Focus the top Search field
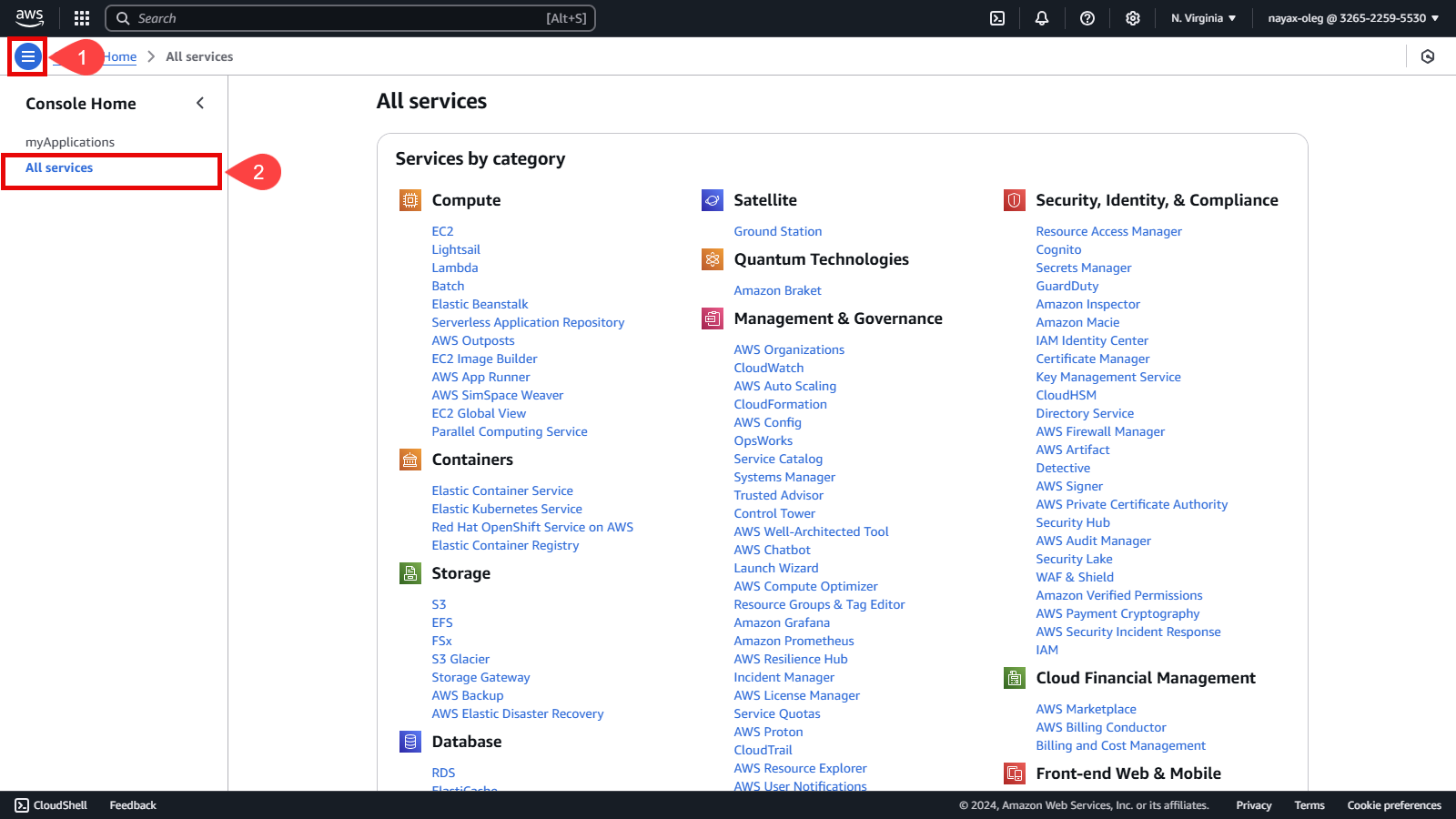 point(350,18)
